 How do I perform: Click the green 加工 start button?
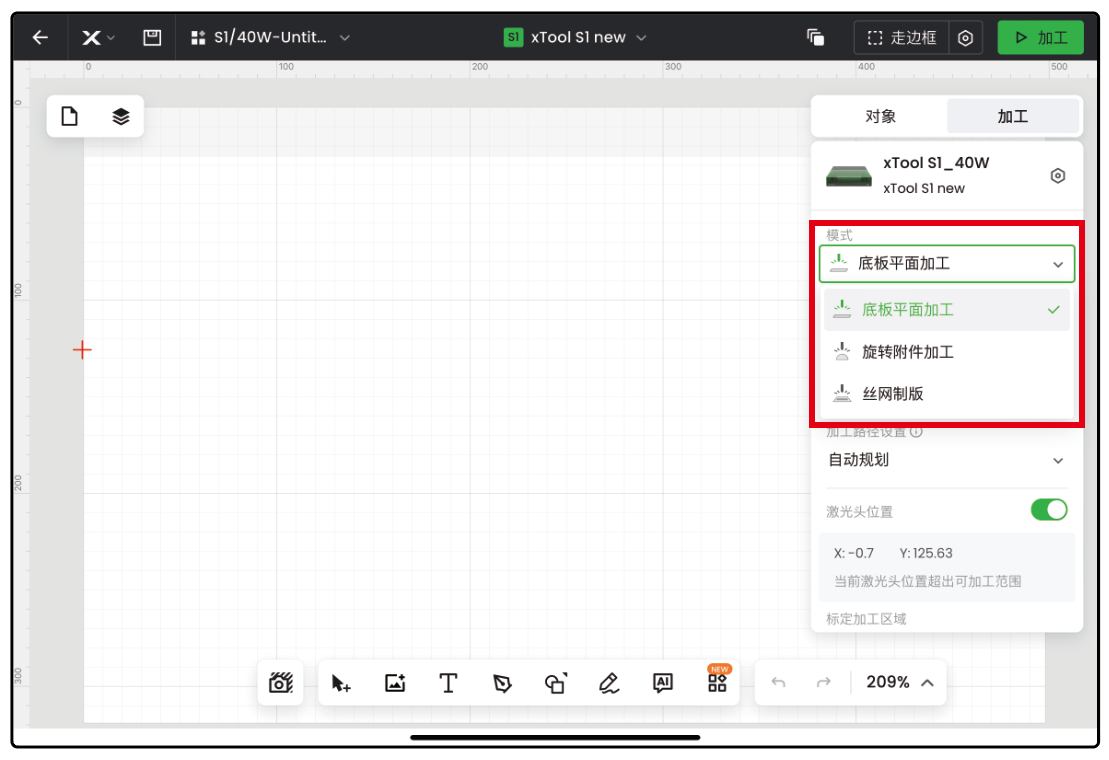(1040, 37)
